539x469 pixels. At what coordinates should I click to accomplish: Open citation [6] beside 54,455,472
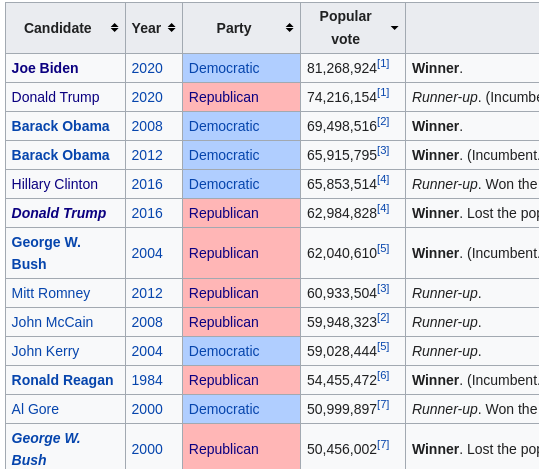click(x=383, y=376)
